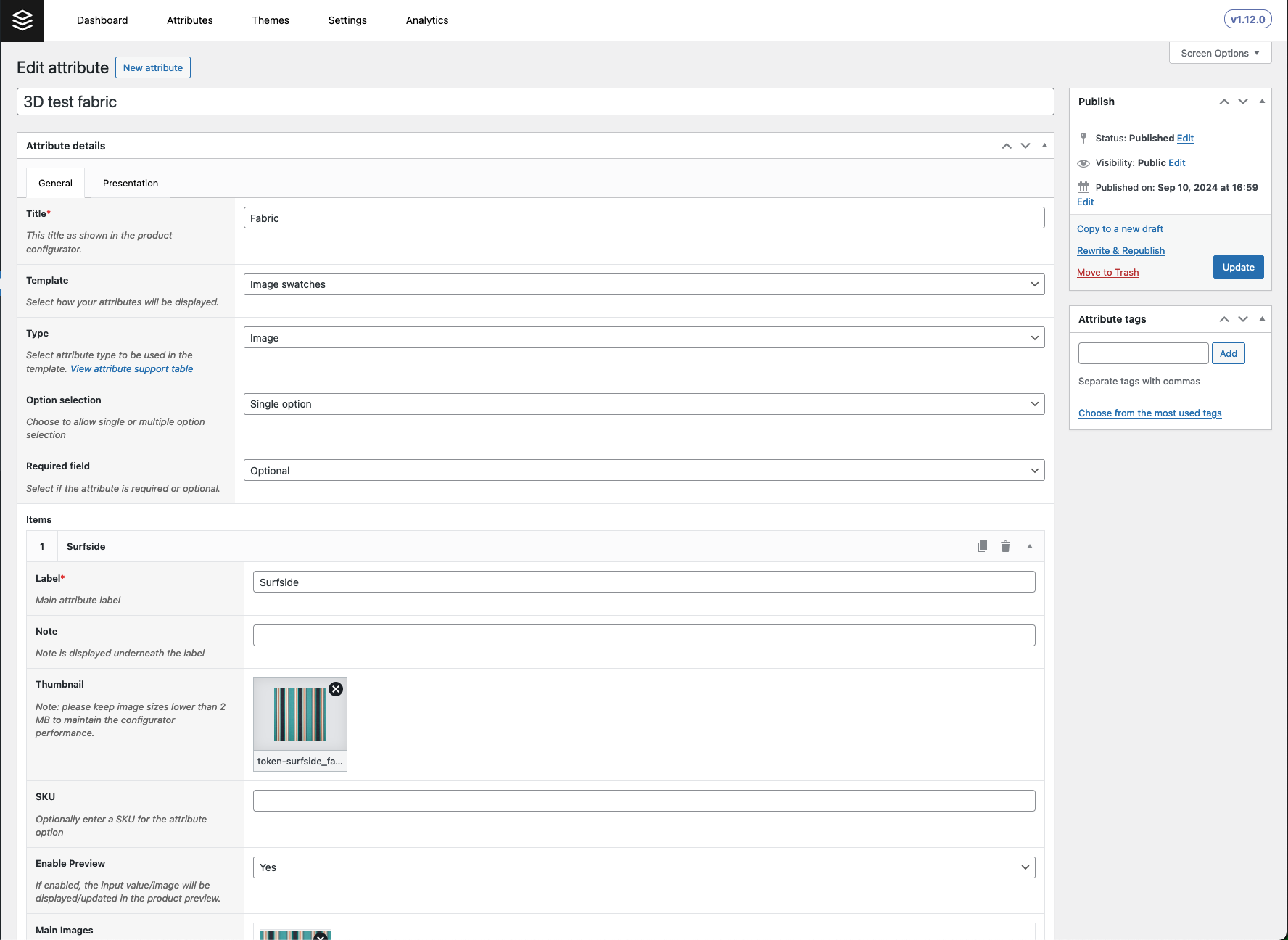Click Rewrite & Republish link
Image resolution: width=1288 pixels, height=940 pixels.
click(1120, 250)
